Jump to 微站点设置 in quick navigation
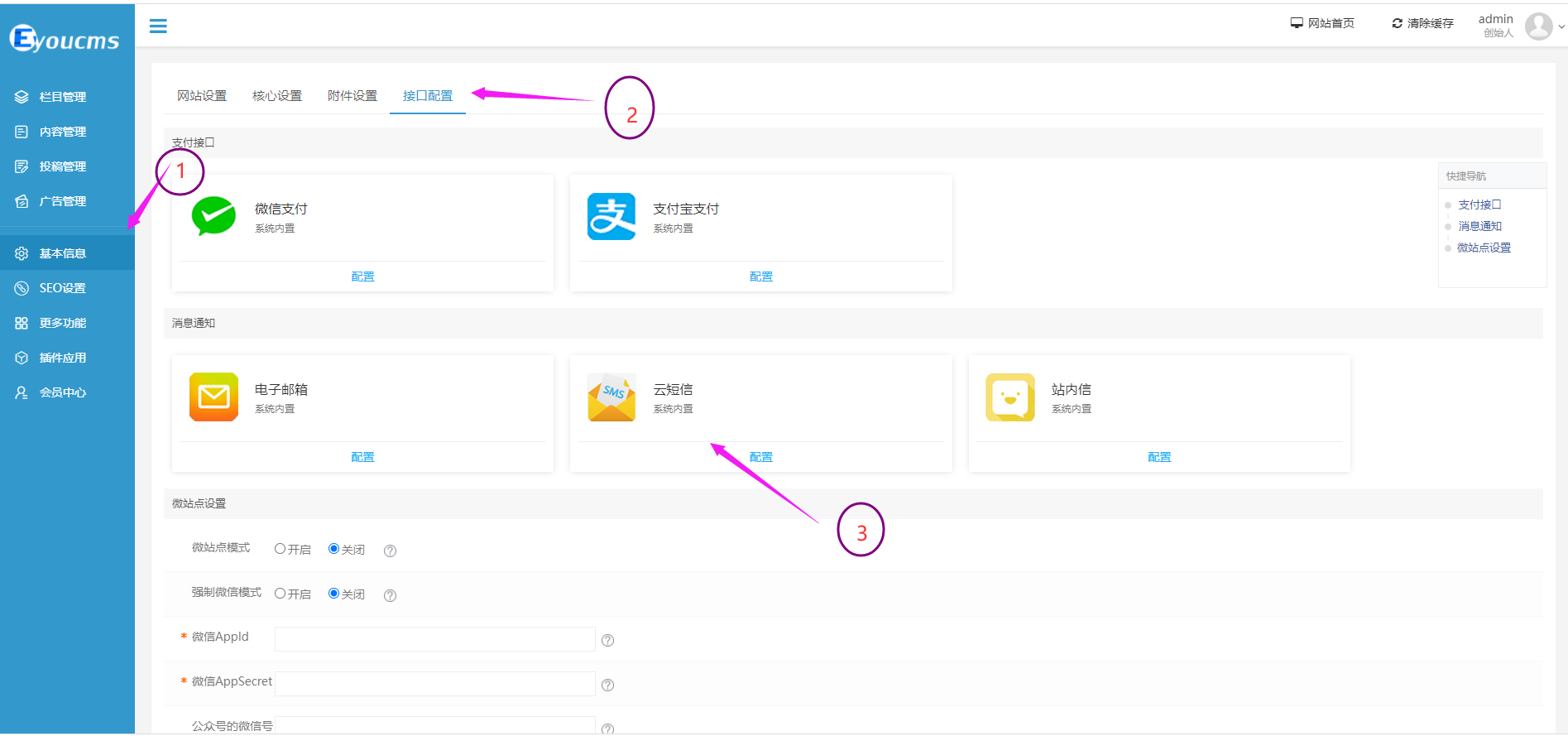 (x=1484, y=248)
